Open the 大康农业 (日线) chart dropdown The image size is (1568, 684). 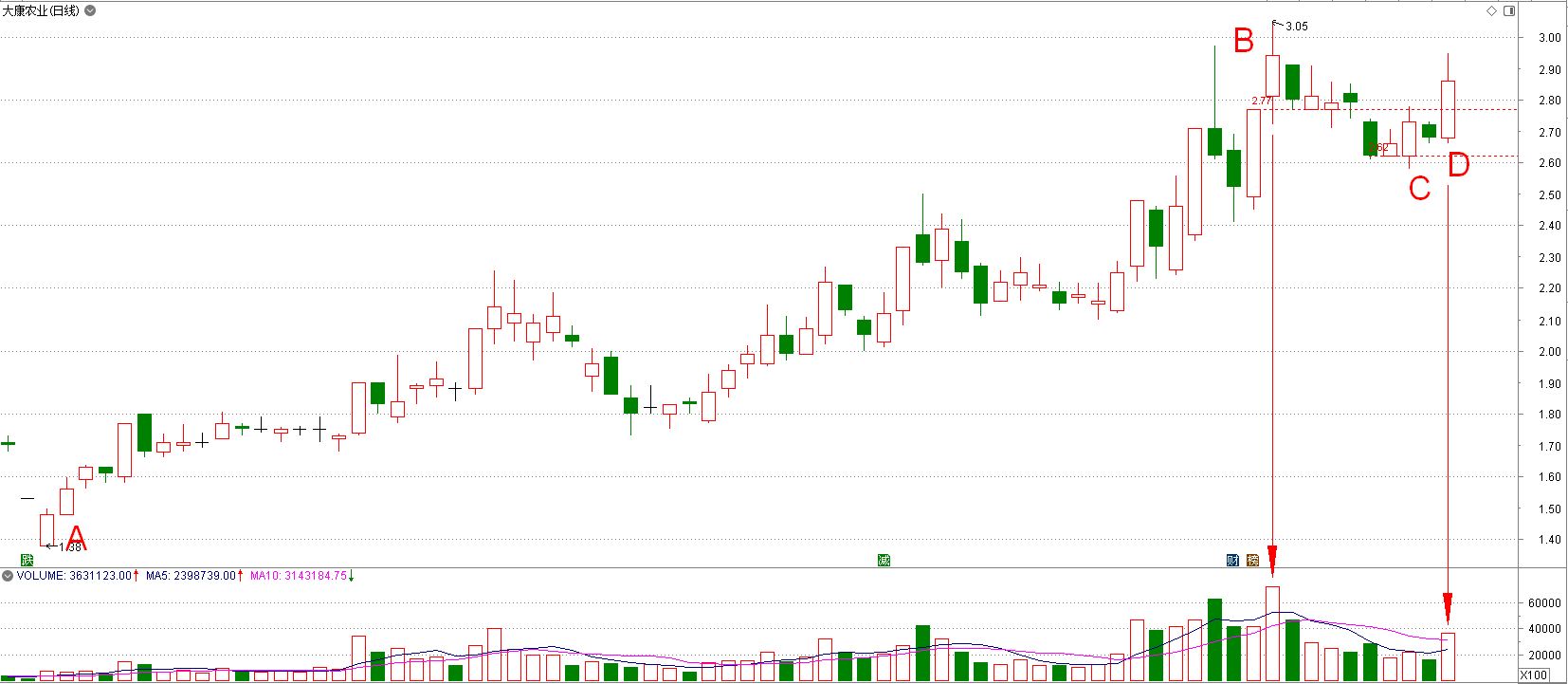[x=90, y=10]
